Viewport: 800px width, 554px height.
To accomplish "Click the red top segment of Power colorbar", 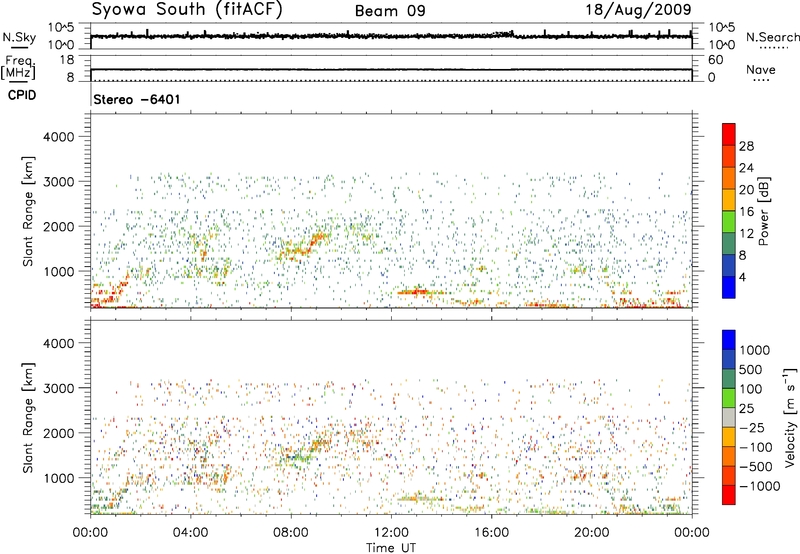I will pos(729,134).
